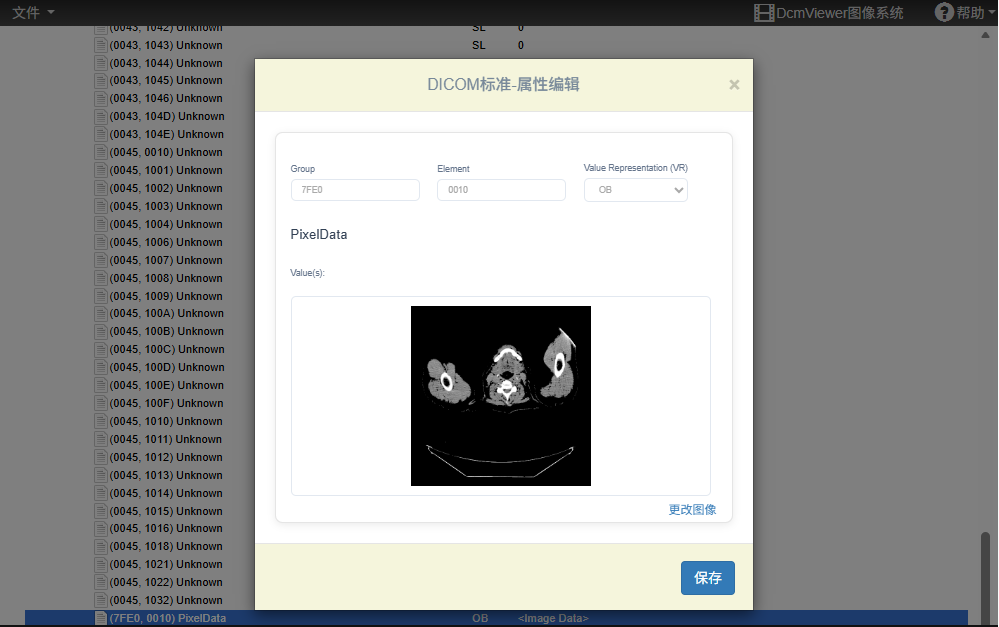Image resolution: width=999 pixels, height=627 pixels.
Task: Click document icon beside (0045, 100F) Unknown
Action: coord(100,403)
